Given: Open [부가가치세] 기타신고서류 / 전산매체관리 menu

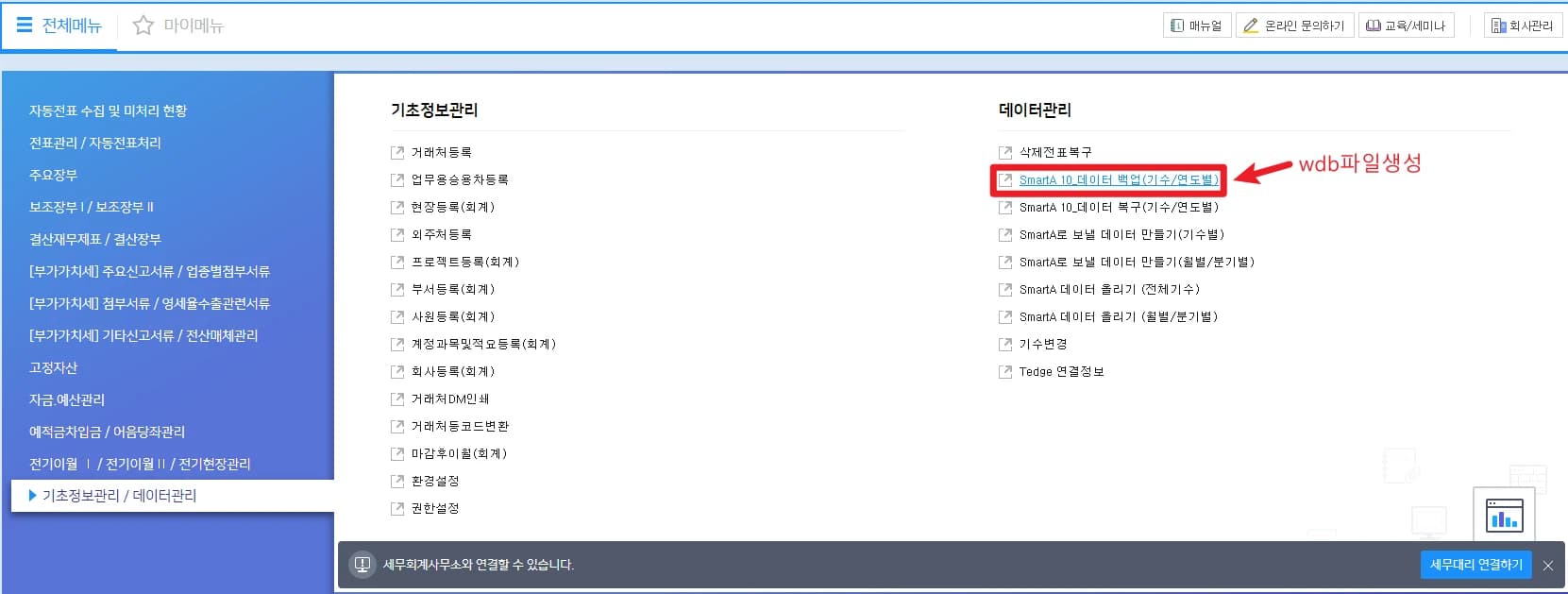Looking at the screenshot, I should pyautogui.click(x=143, y=335).
